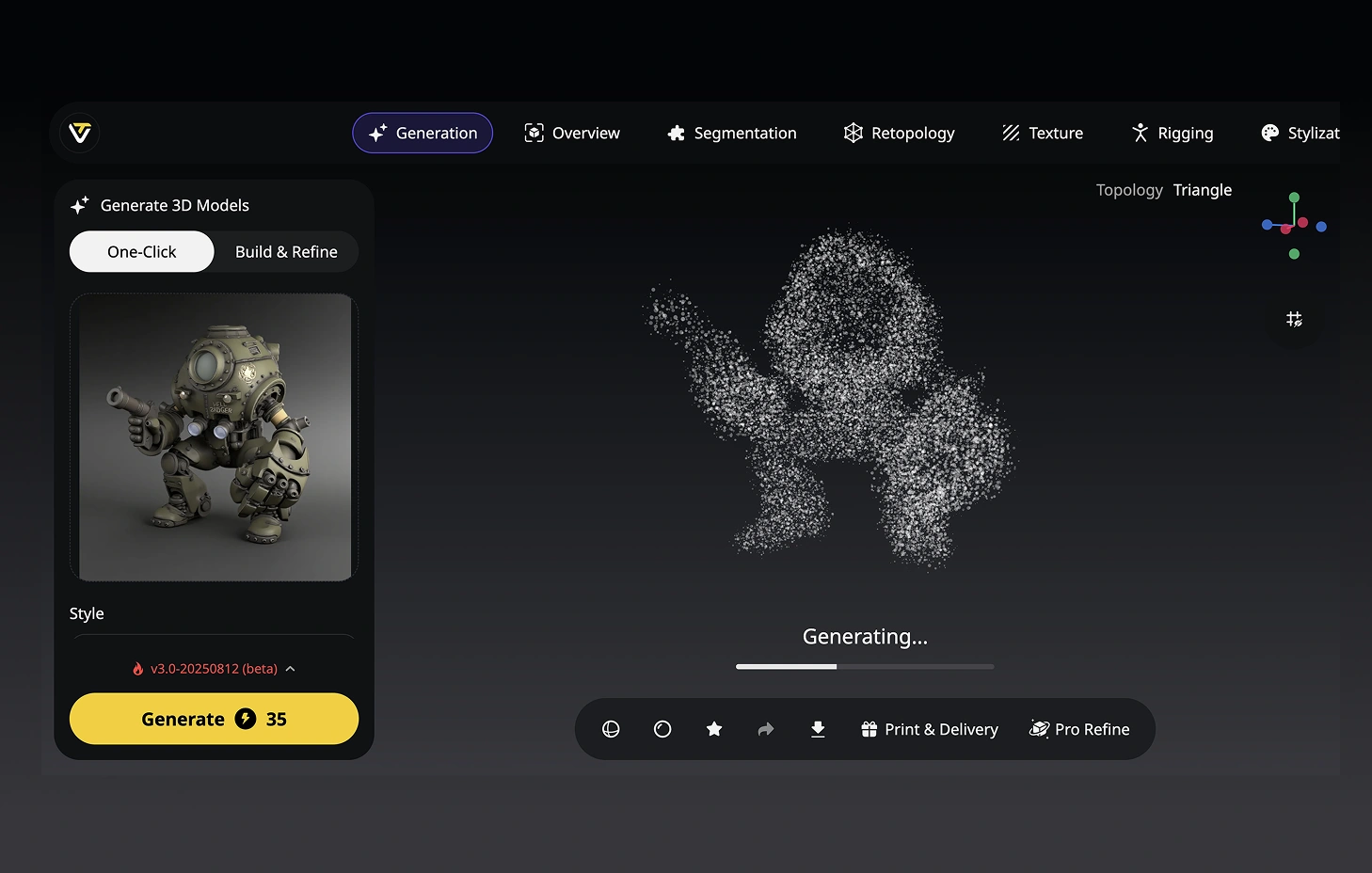Click the Tripo logo icon
Viewport: 1372px width, 873px height.
[x=80, y=133]
